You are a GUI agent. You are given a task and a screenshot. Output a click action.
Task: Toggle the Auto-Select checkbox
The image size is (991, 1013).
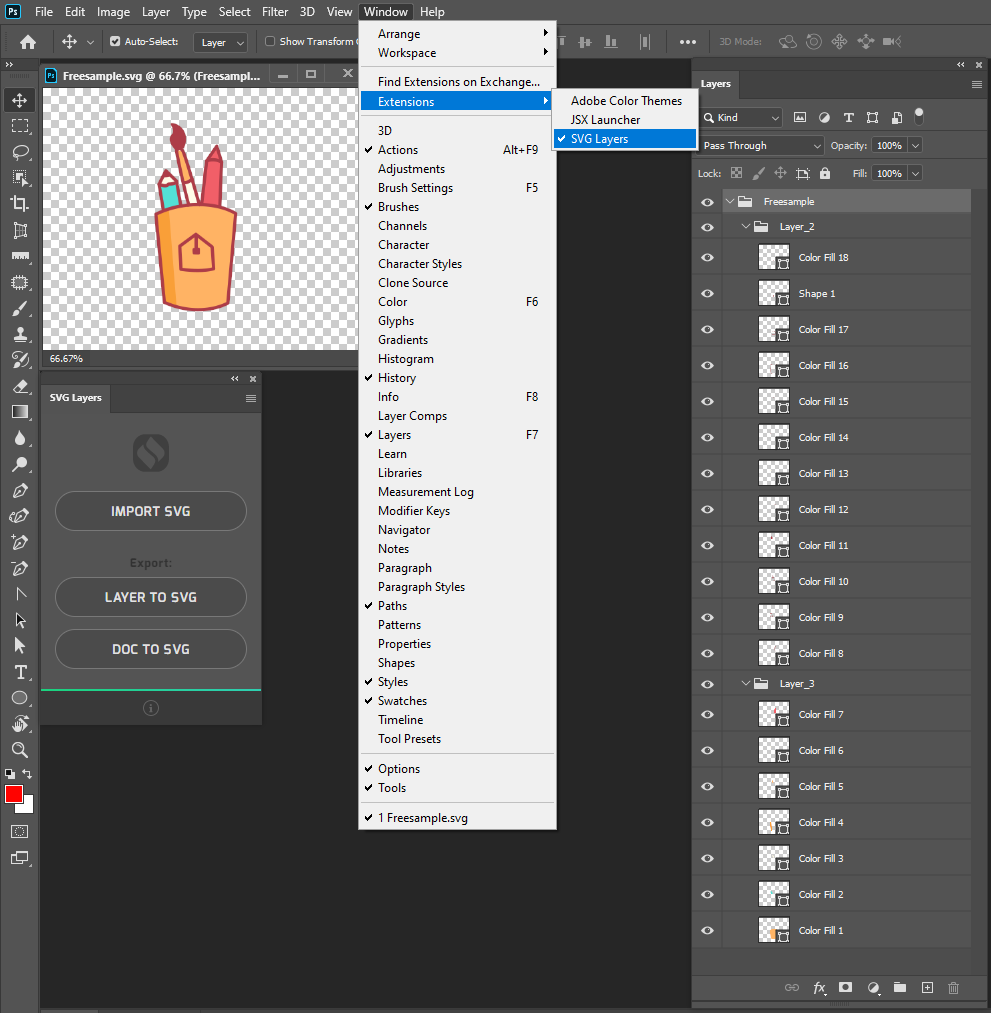(x=115, y=41)
